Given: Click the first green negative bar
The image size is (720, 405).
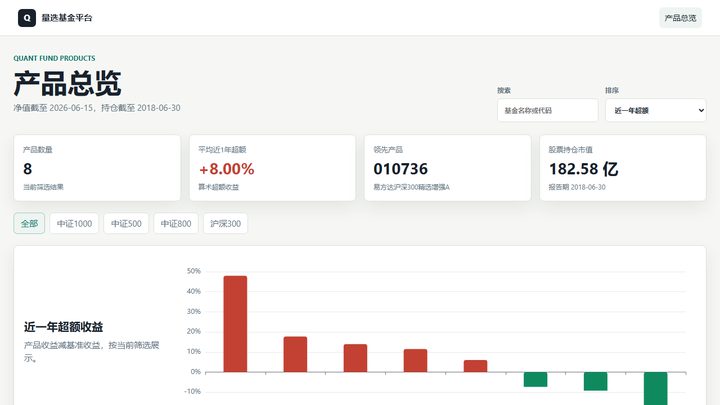Looking at the screenshot, I should click(x=535, y=379).
